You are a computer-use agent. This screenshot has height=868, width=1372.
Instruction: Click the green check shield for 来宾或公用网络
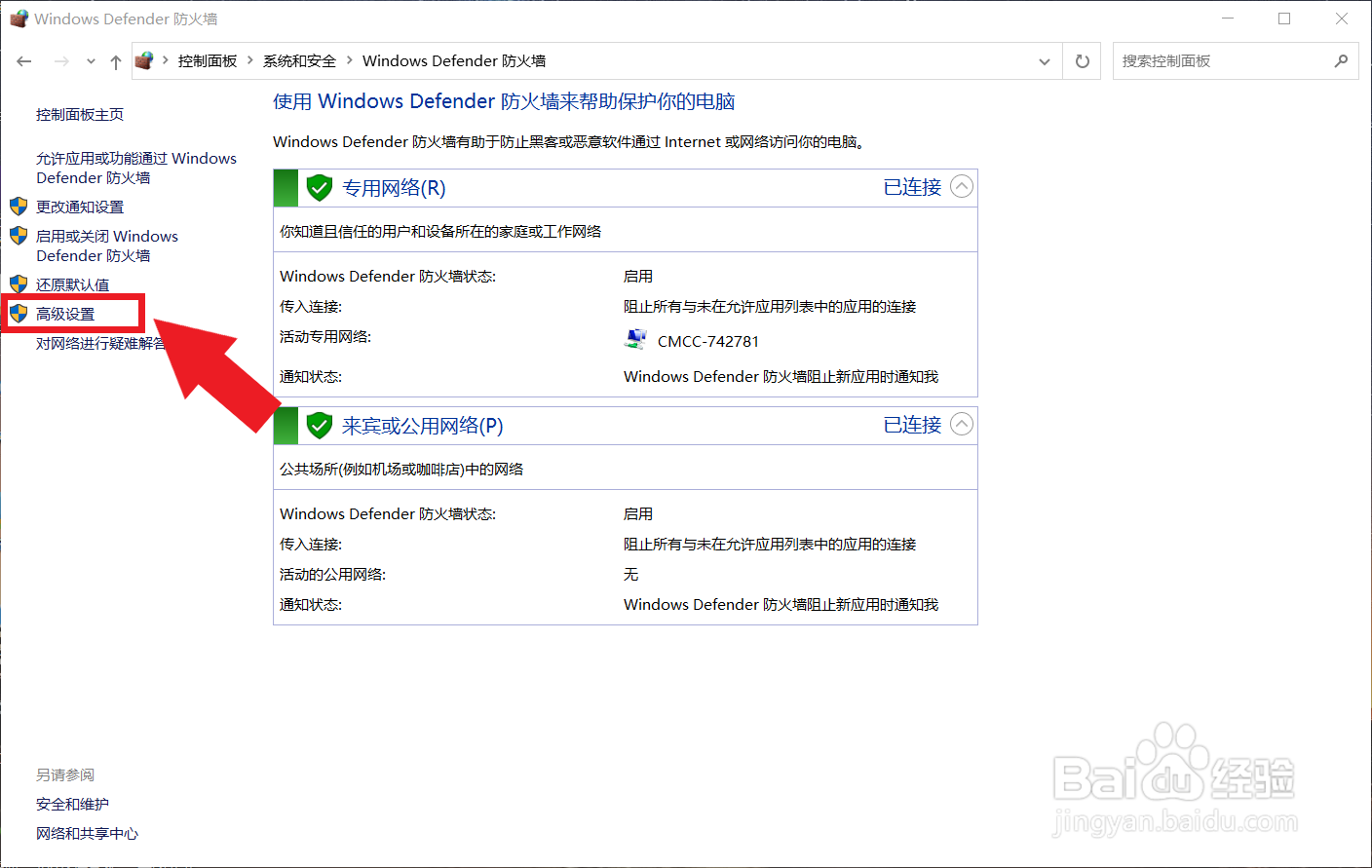coord(320,426)
